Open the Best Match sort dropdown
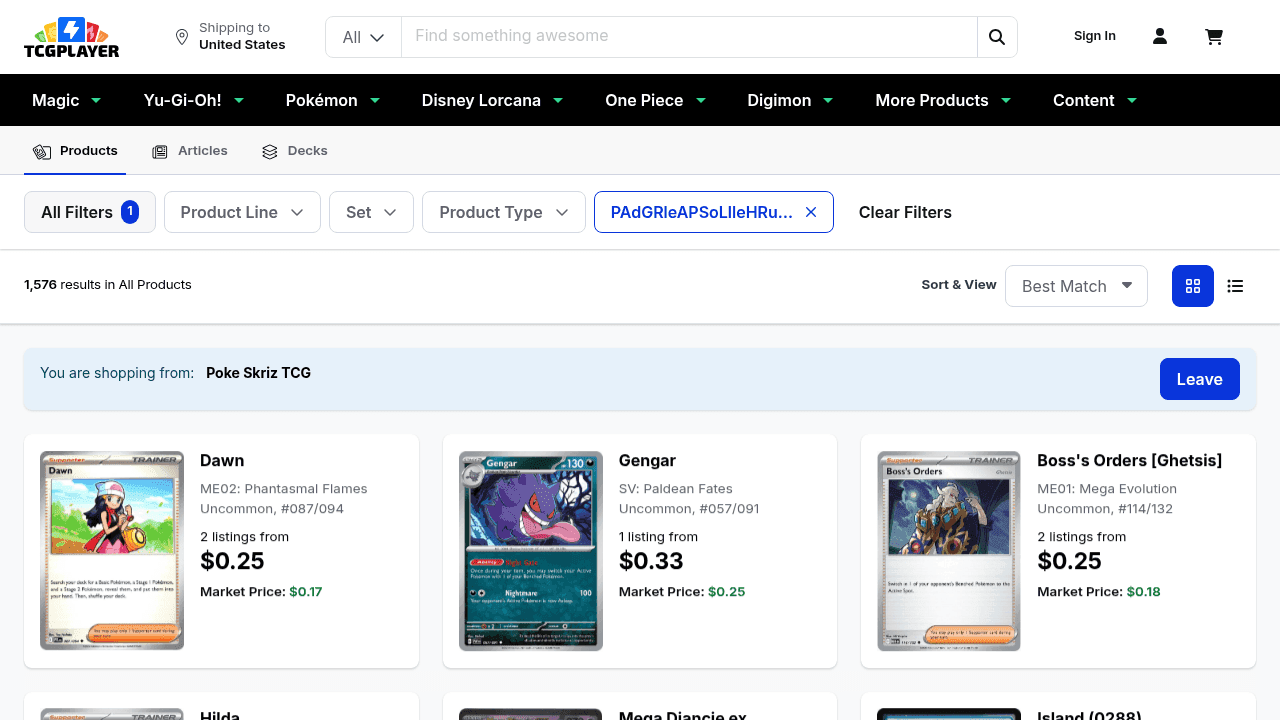The width and height of the screenshot is (1280, 720). coord(1076,286)
